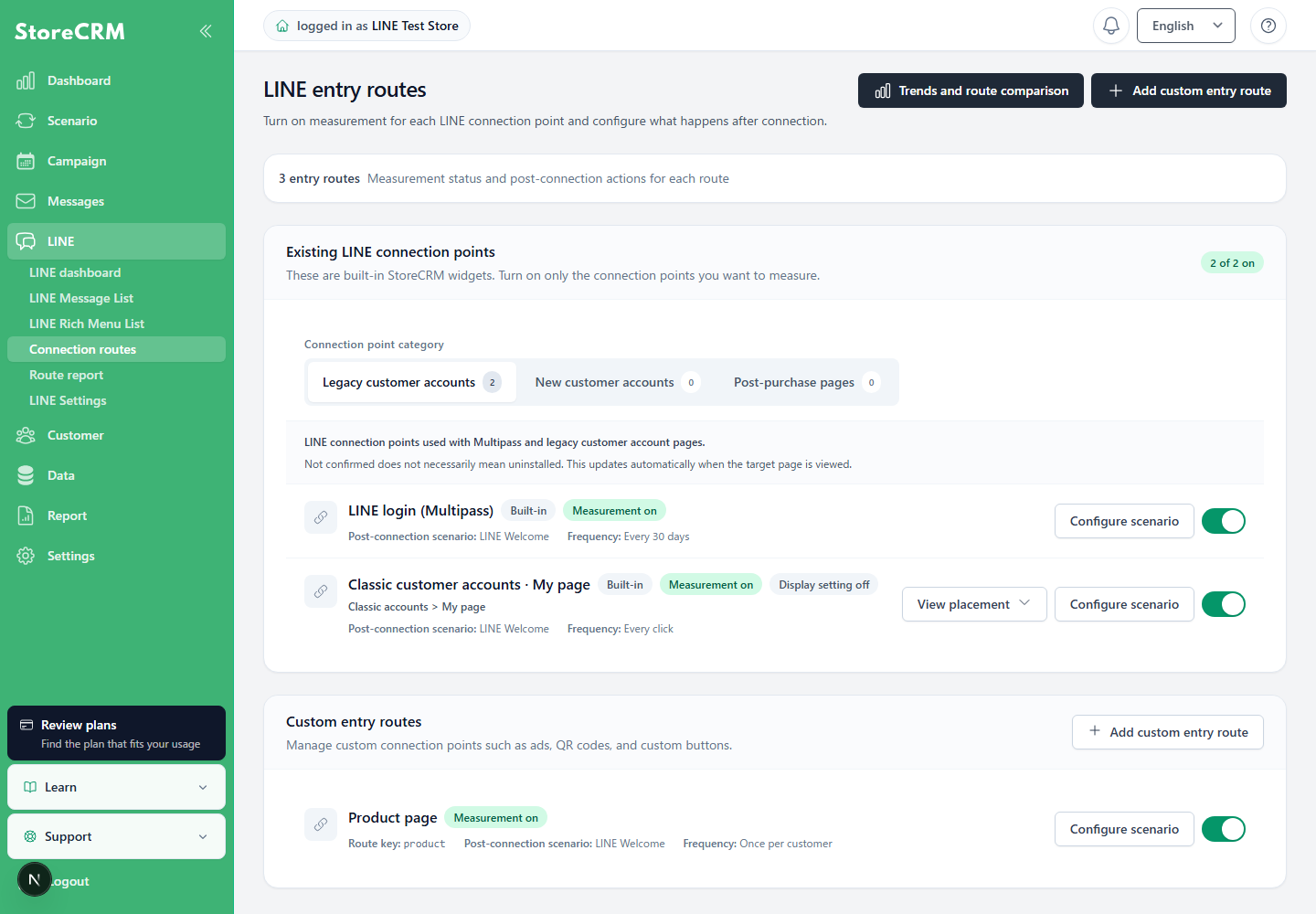Click the home icon beside logged in text

[x=282, y=26]
